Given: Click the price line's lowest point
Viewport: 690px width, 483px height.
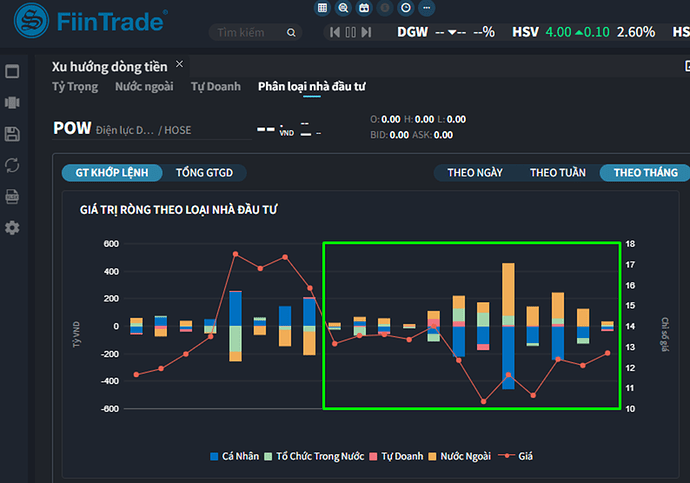Looking at the screenshot, I should (x=484, y=401).
